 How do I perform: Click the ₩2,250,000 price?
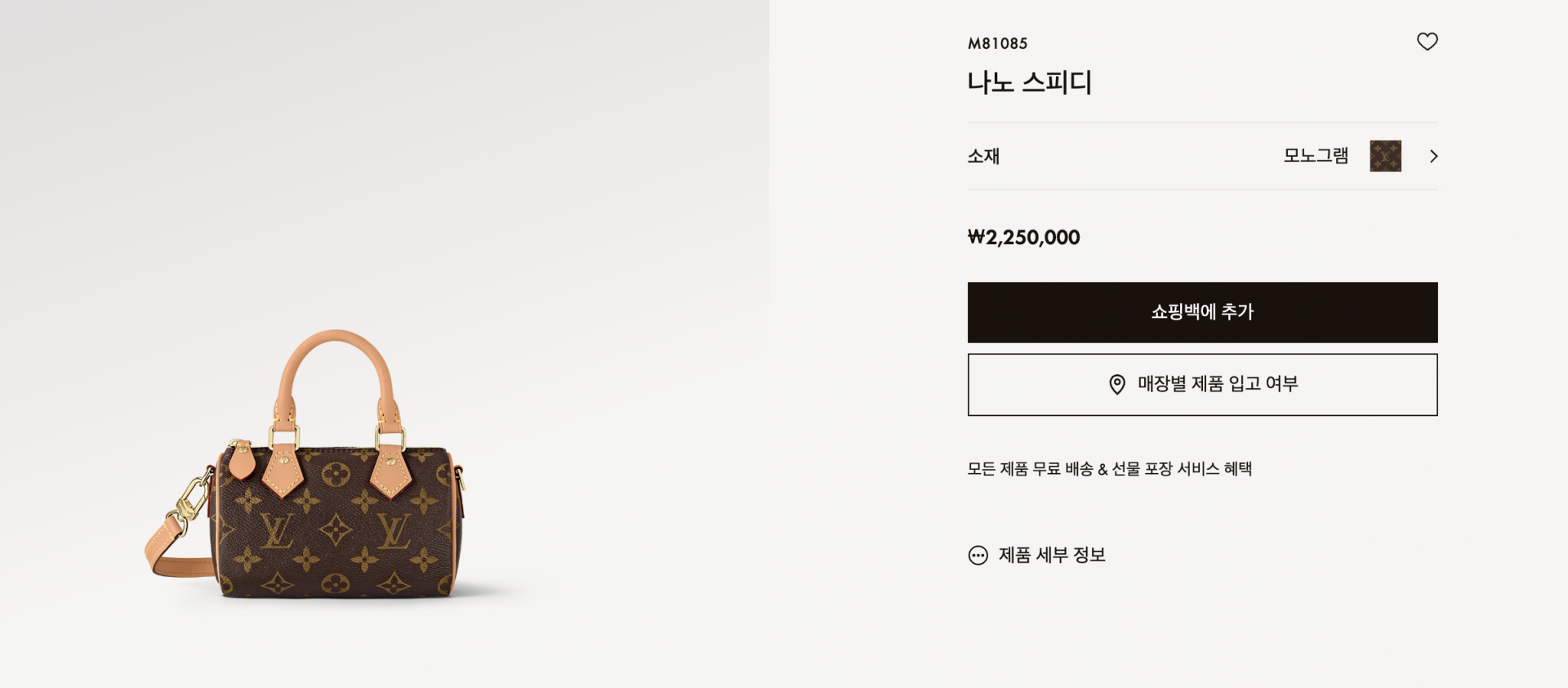[1023, 238]
